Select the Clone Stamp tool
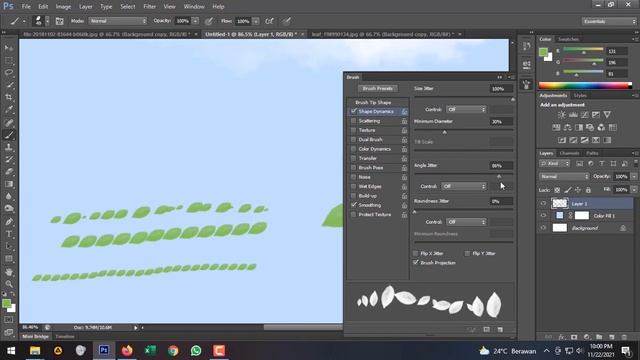The width and height of the screenshot is (640, 360). tap(9, 147)
